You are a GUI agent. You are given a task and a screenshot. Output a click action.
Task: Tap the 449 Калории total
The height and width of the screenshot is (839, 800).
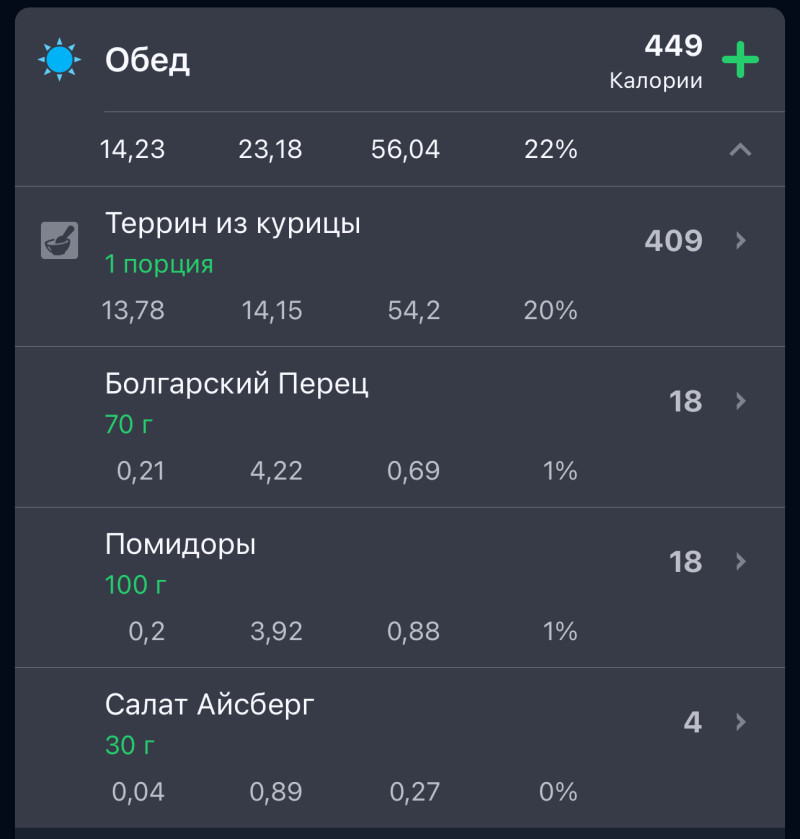tap(657, 62)
